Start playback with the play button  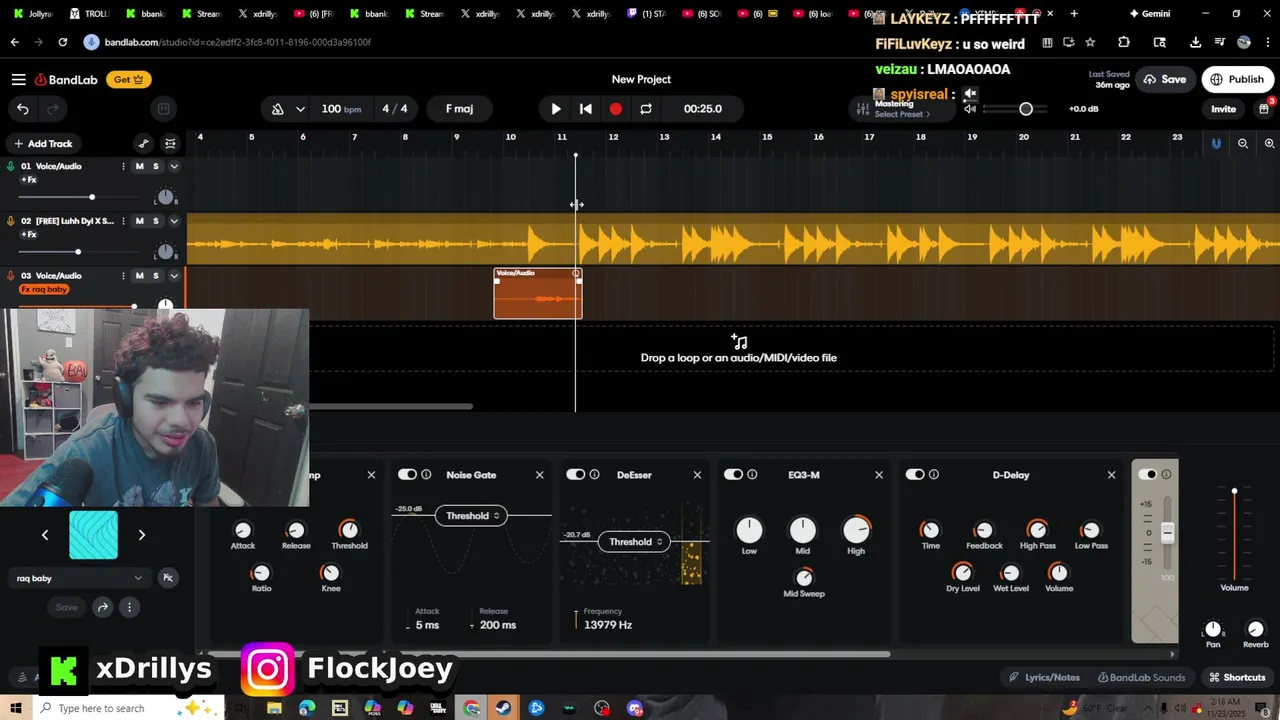pyautogui.click(x=556, y=109)
